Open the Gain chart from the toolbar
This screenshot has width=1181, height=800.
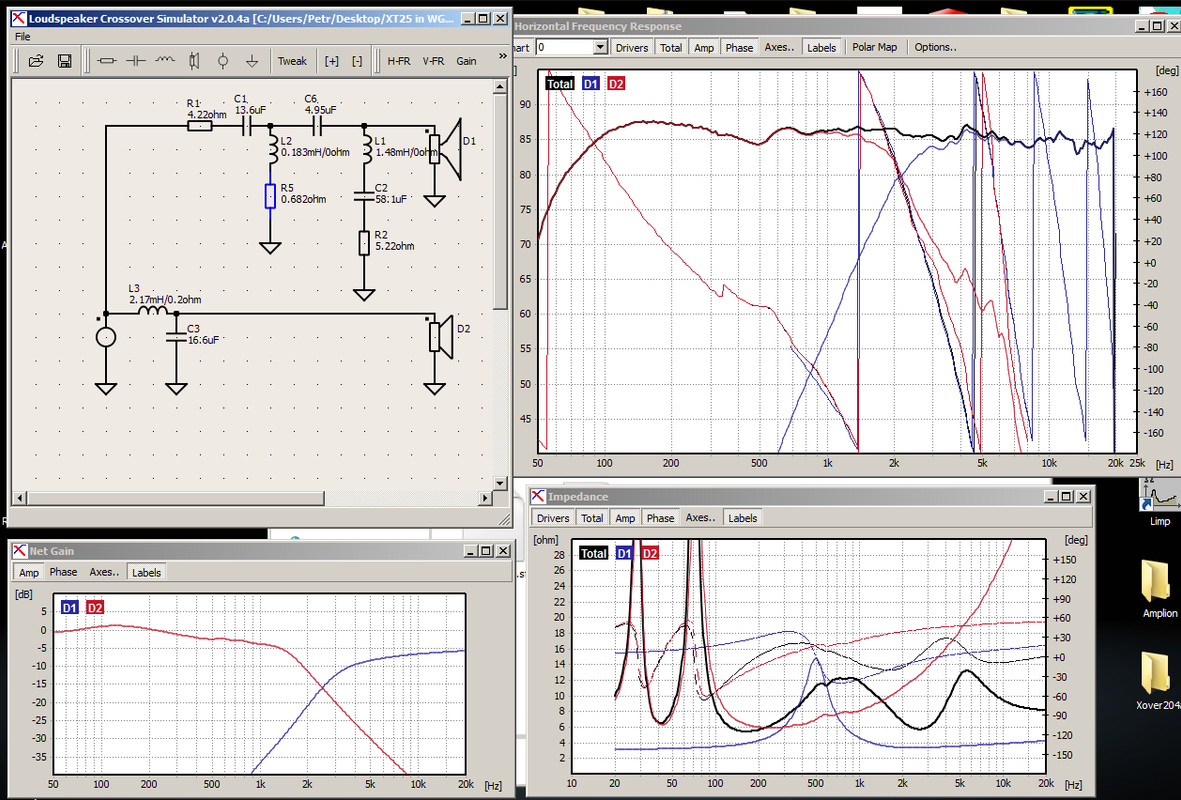tap(466, 61)
